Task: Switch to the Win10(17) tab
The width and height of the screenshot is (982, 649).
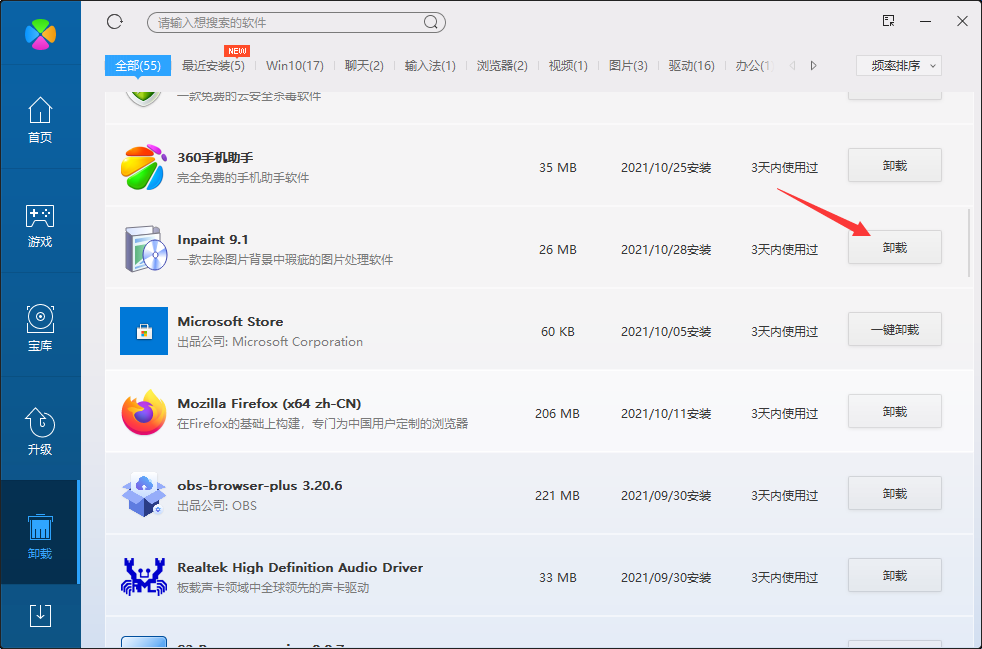Action: 295,66
